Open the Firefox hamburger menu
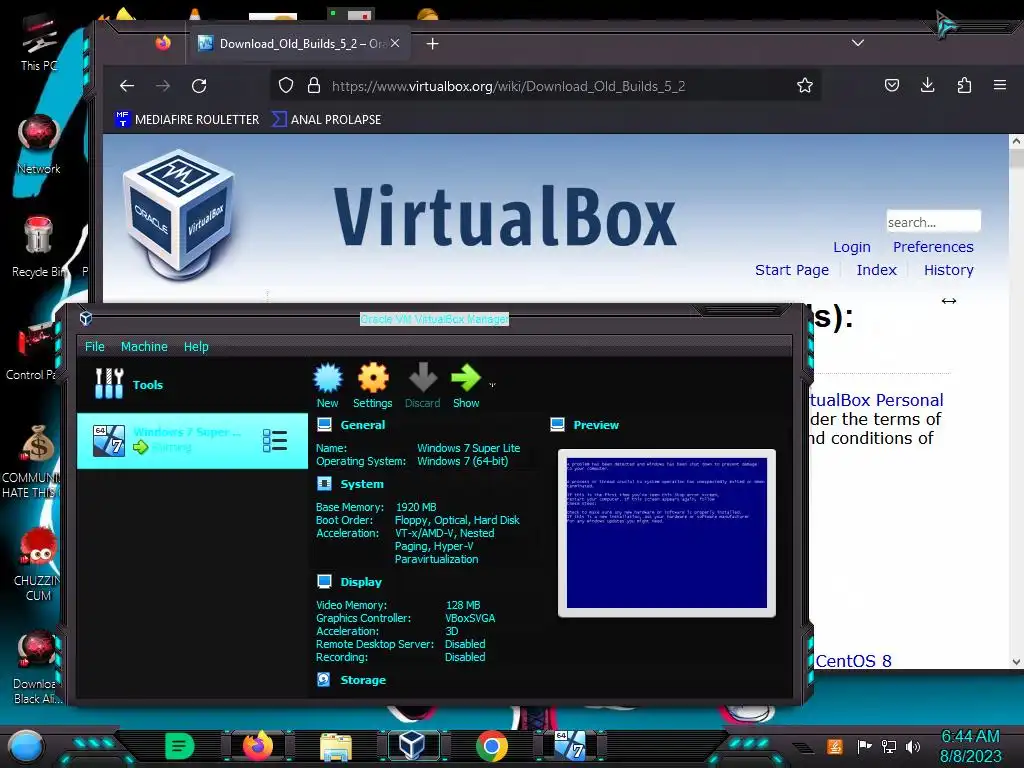This screenshot has width=1024, height=768. point(1000,85)
